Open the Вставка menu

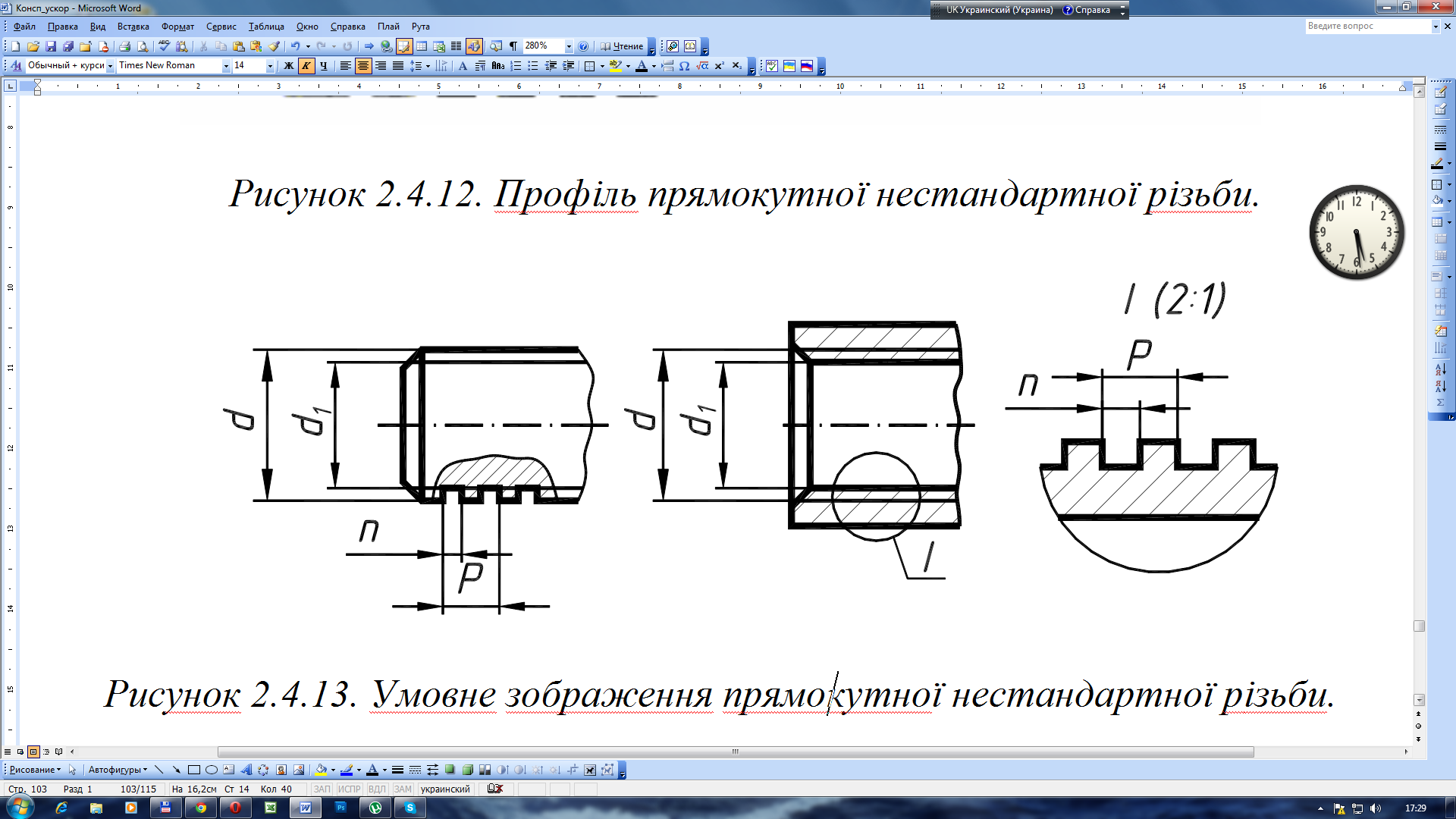point(133,27)
